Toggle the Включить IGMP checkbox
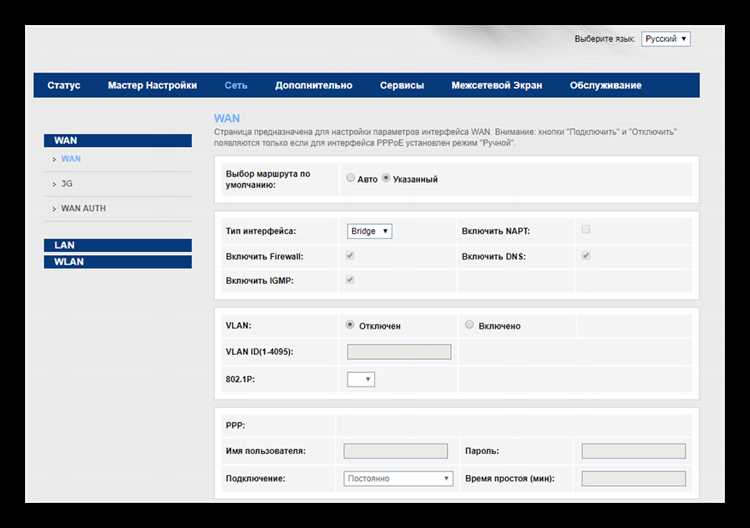Viewport: 750px width, 528px height. tap(350, 280)
